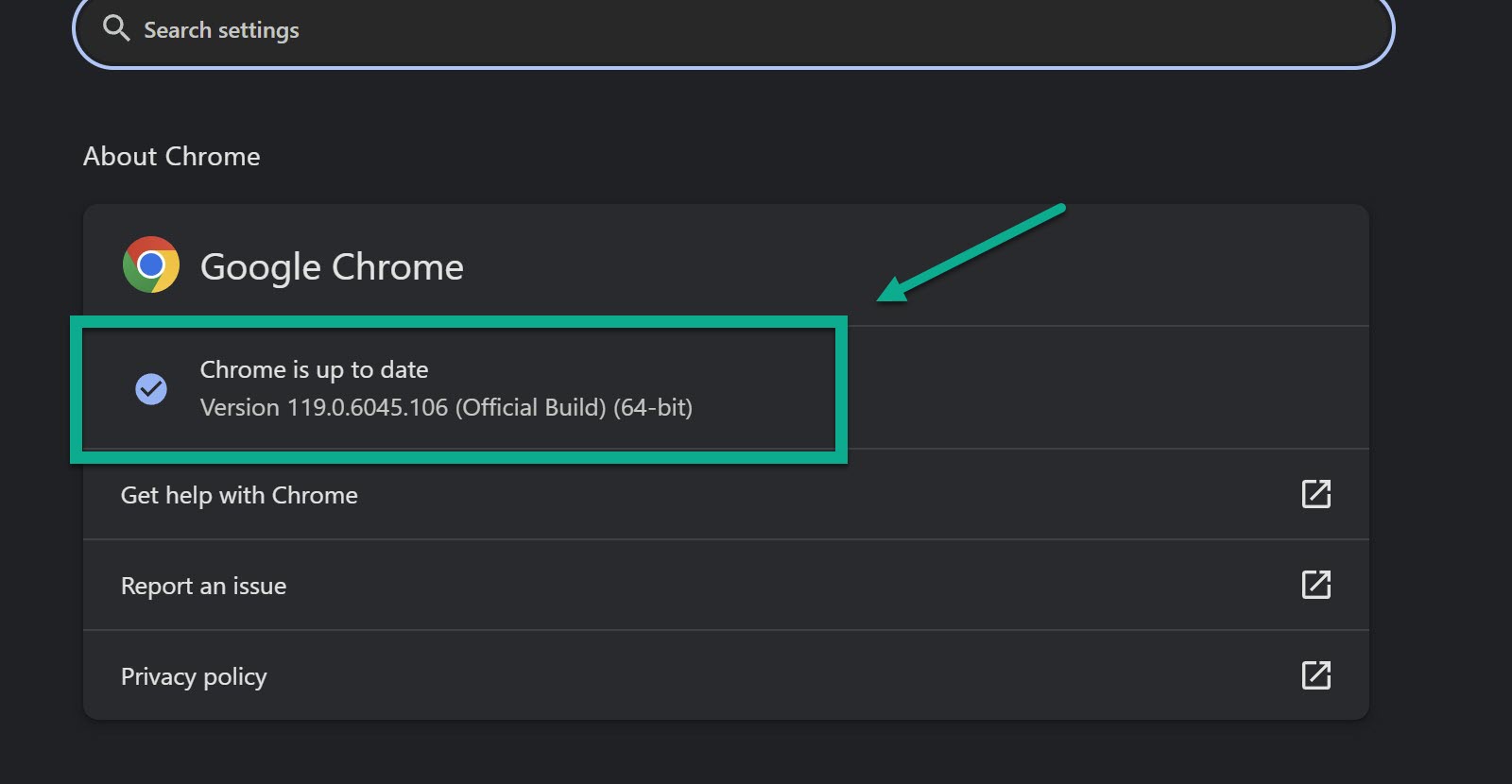
Task: Click the About Chrome section heading
Action: (171, 156)
